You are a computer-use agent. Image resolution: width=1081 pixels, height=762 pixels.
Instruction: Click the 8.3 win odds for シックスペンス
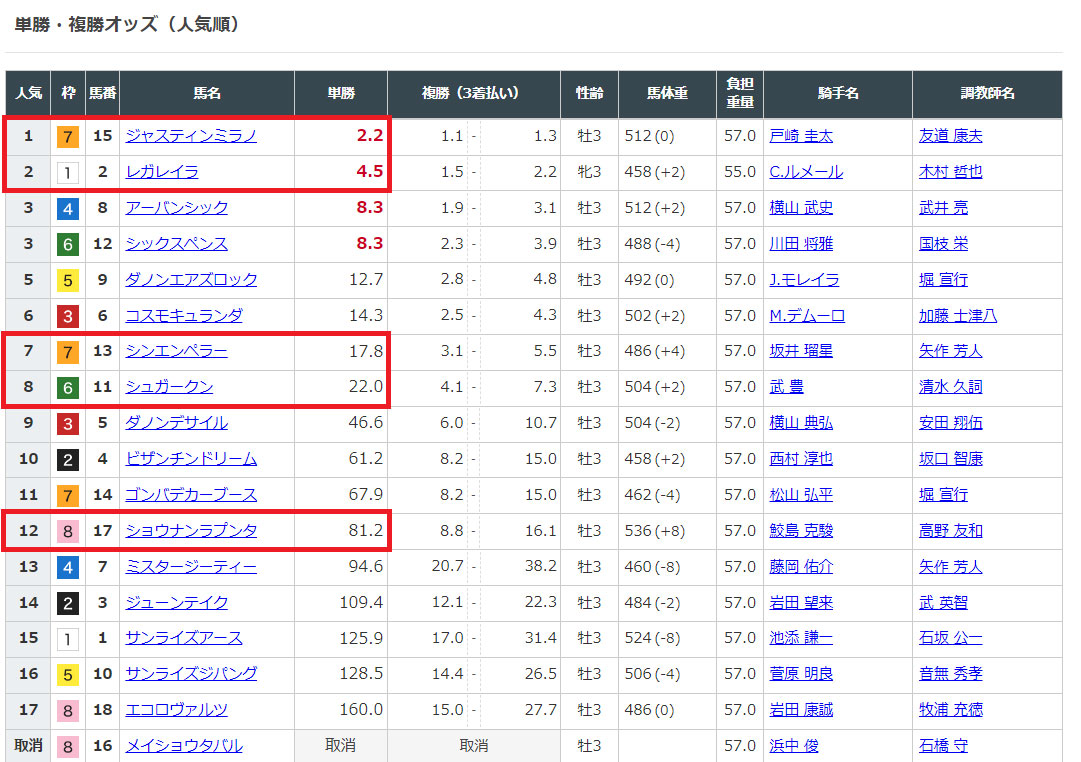369,244
